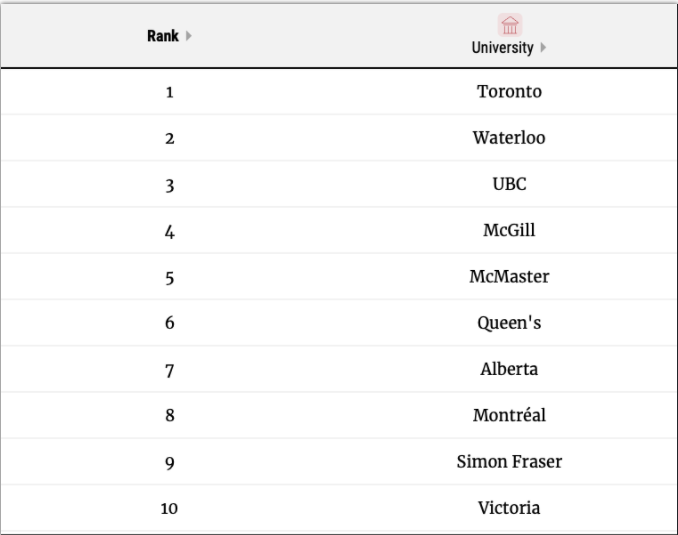Choose McGill from the table
The width and height of the screenshot is (678, 535).
[509, 231]
